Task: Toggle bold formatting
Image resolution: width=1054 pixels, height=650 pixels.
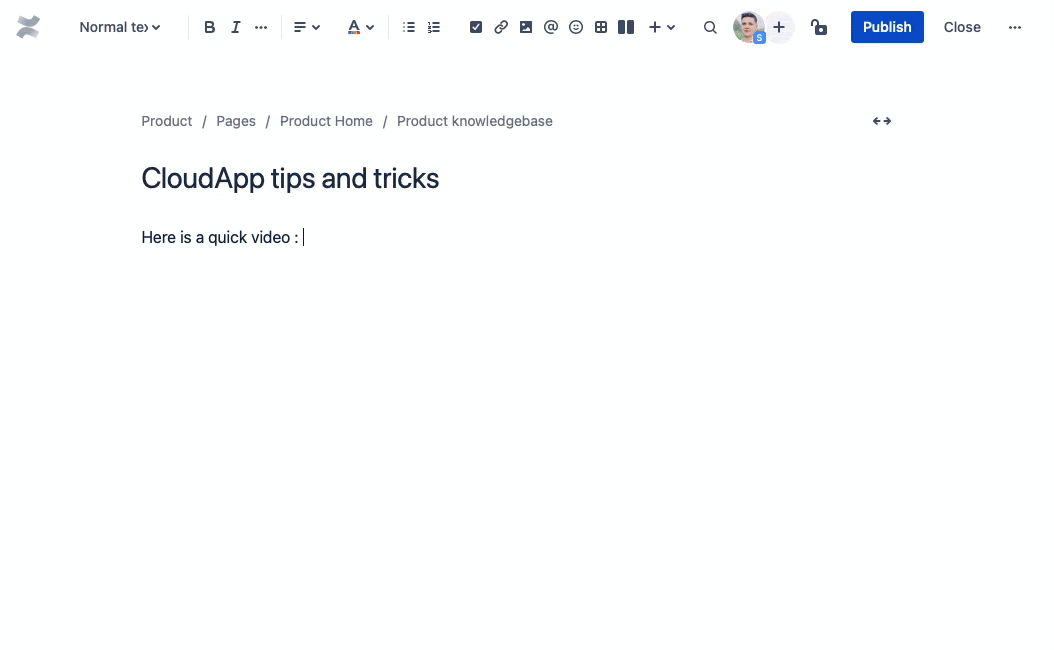Action: point(209,28)
